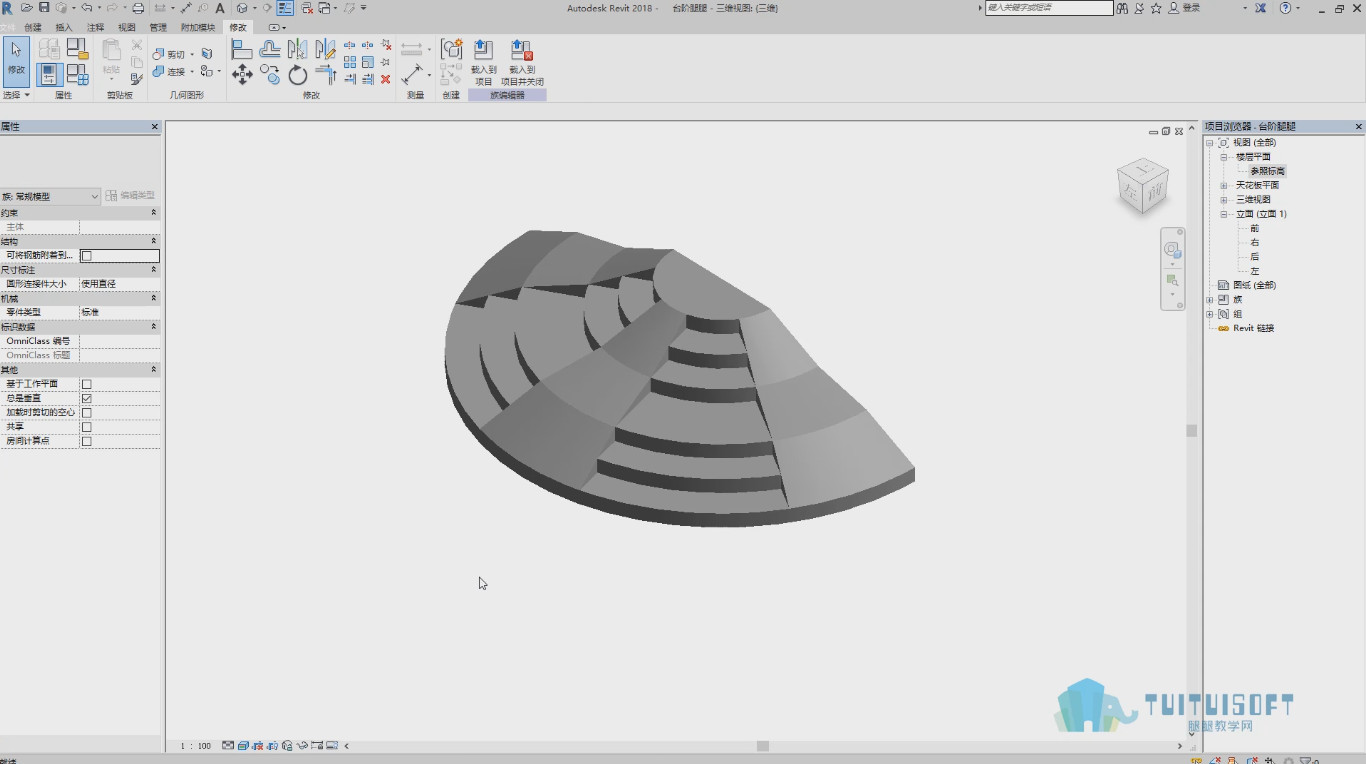Click the Steering Wheels navigation icon
The width and height of the screenshot is (1366, 764).
tap(1172, 251)
